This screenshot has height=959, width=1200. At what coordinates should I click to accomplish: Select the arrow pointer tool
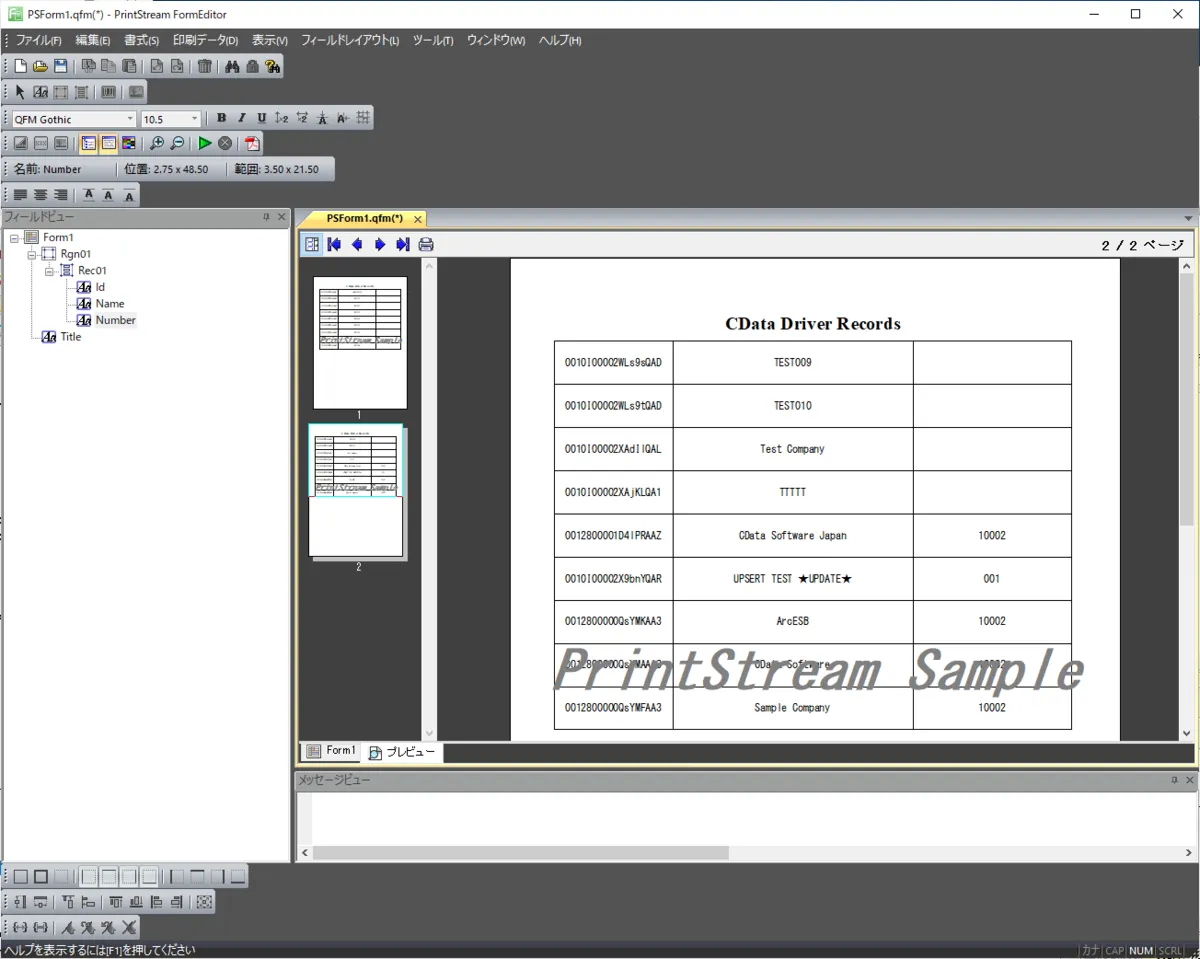[20, 92]
